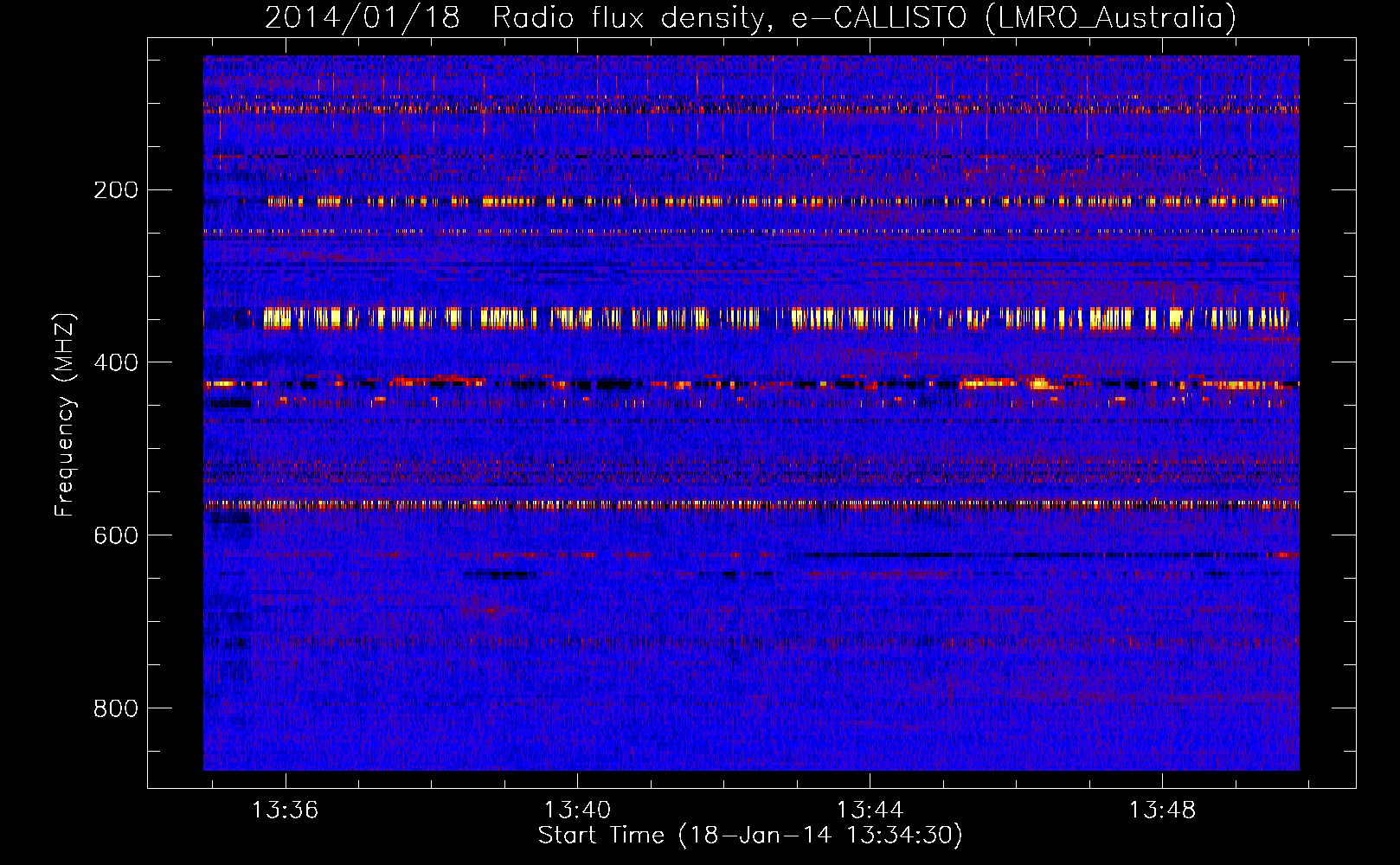Click the 13:36 time tick label
Screen dimensions: 1400x865
coord(285,811)
